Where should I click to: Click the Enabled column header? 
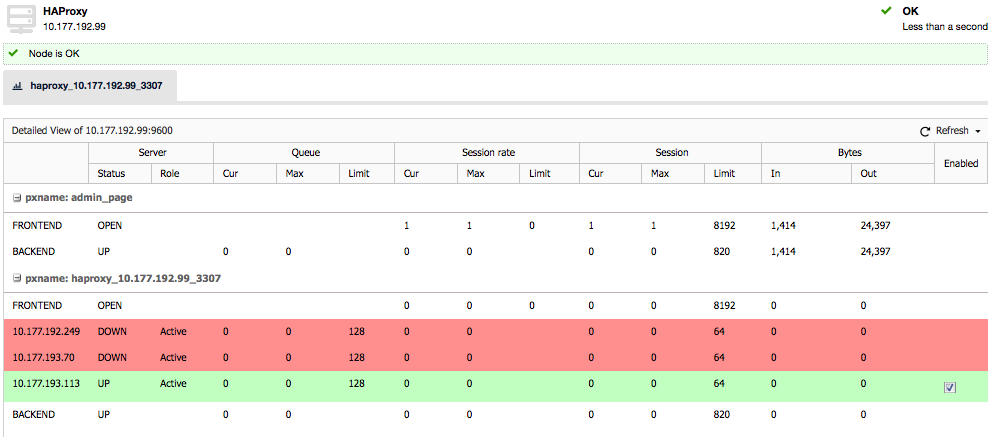(x=961, y=163)
